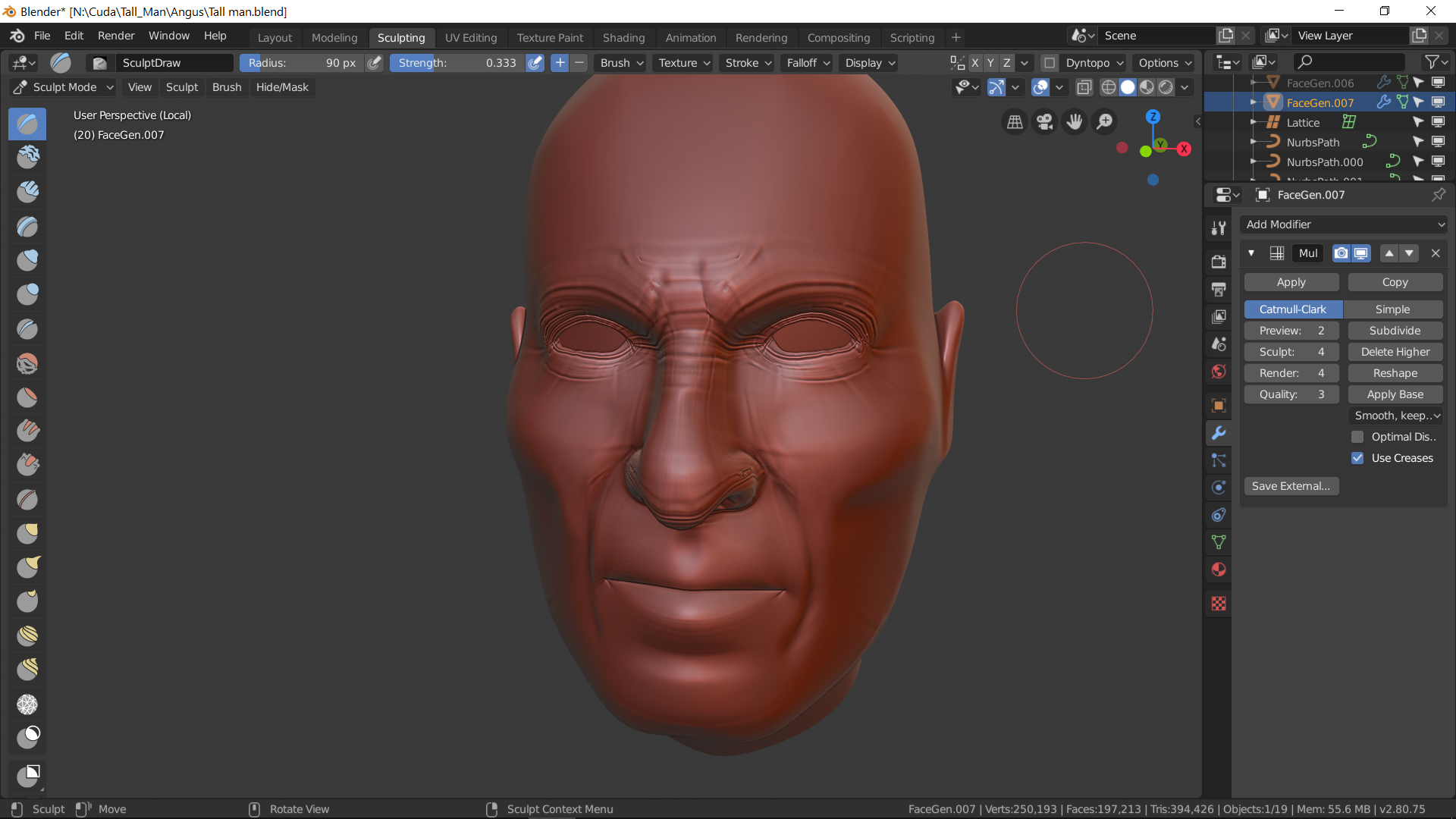The width and height of the screenshot is (1456, 819).
Task: Click the Apply modifier button
Action: point(1291,281)
